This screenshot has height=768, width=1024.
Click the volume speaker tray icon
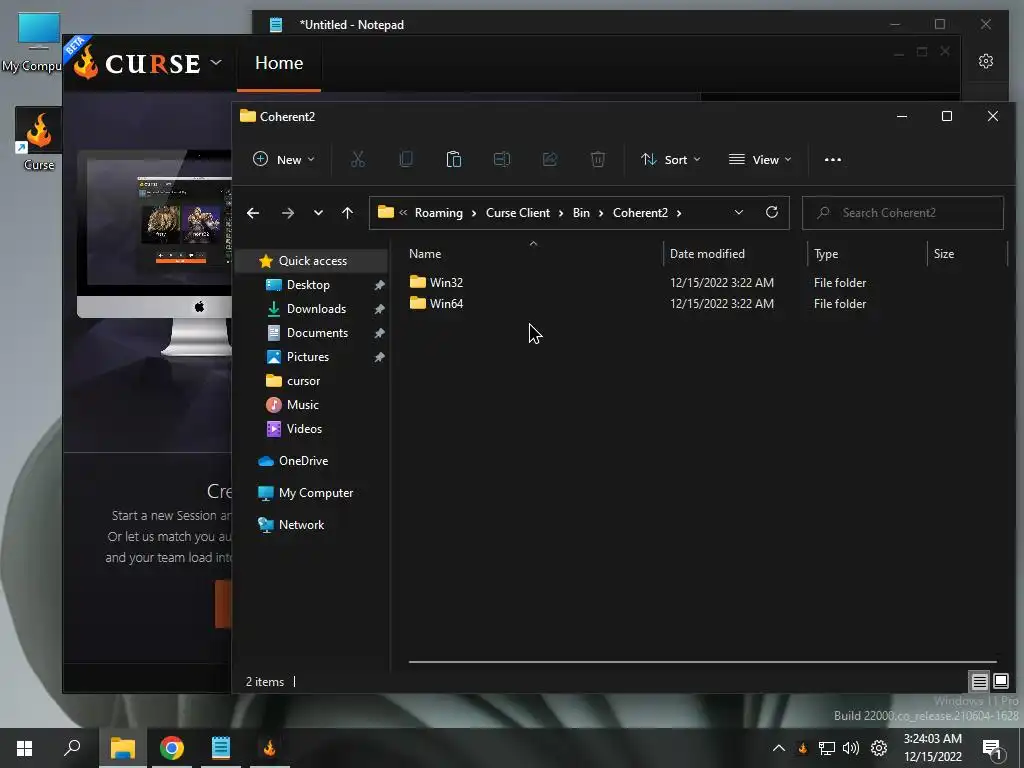point(851,748)
